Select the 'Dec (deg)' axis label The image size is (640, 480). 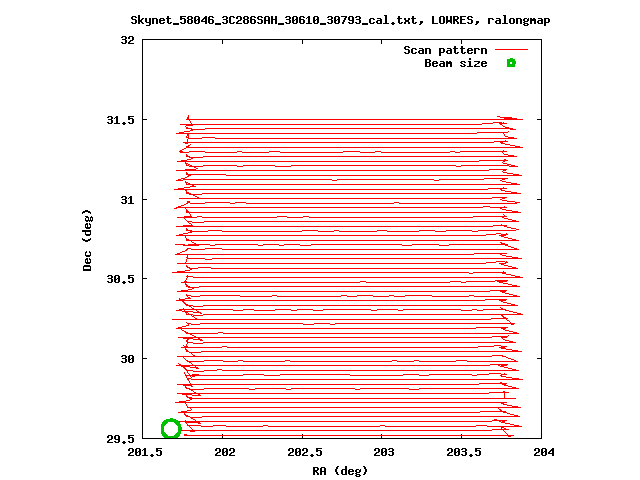click(87, 240)
